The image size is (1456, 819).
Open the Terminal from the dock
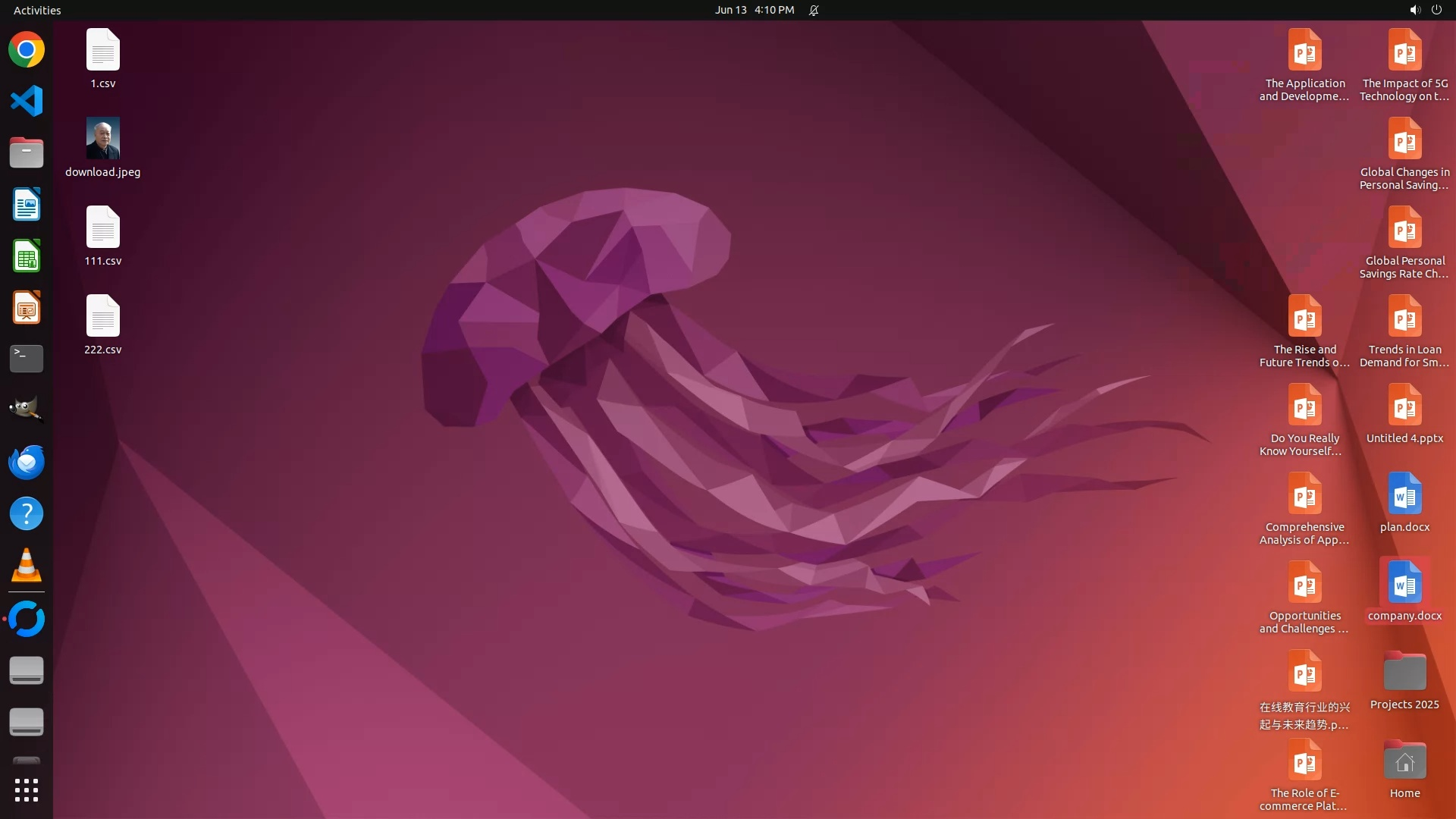pyautogui.click(x=27, y=359)
